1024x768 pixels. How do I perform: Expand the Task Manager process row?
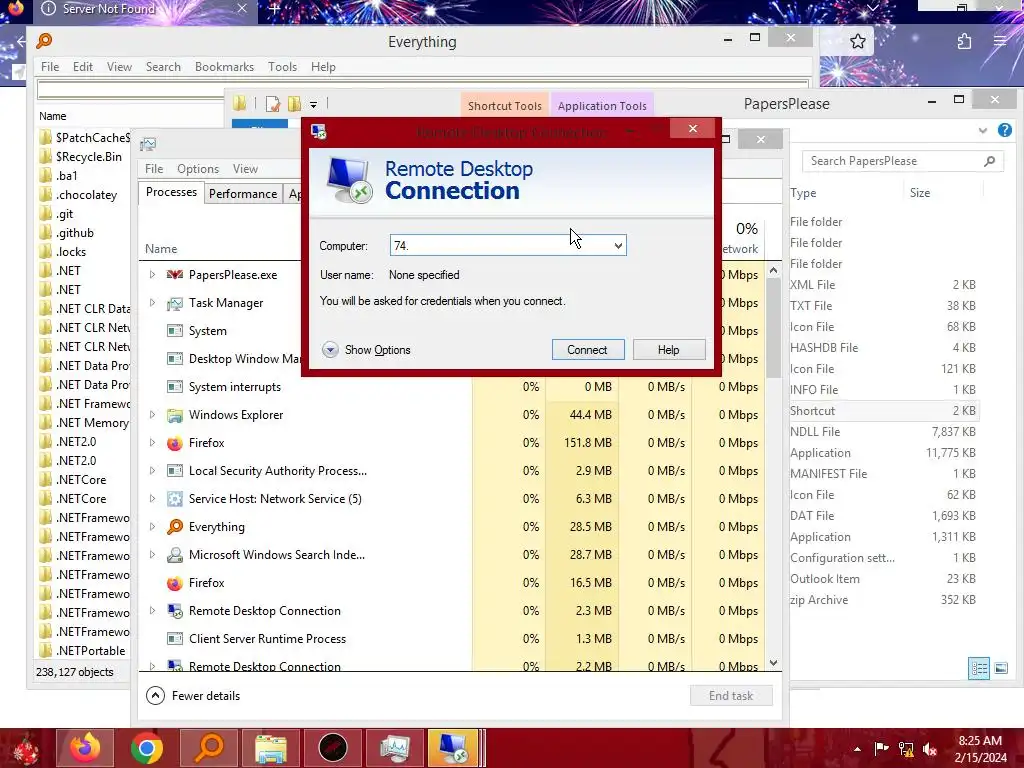click(x=152, y=303)
